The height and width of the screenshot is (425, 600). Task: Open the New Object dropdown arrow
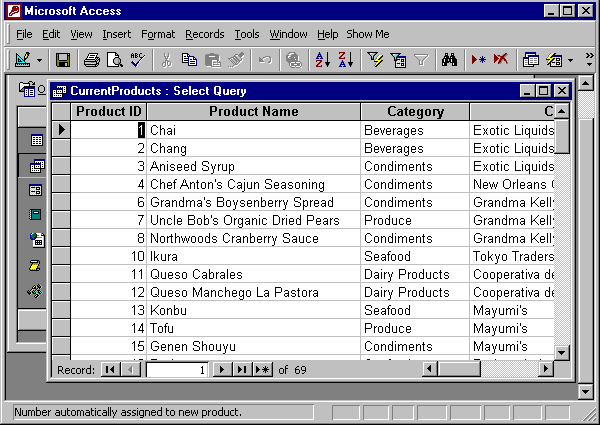tap(571, 60)
